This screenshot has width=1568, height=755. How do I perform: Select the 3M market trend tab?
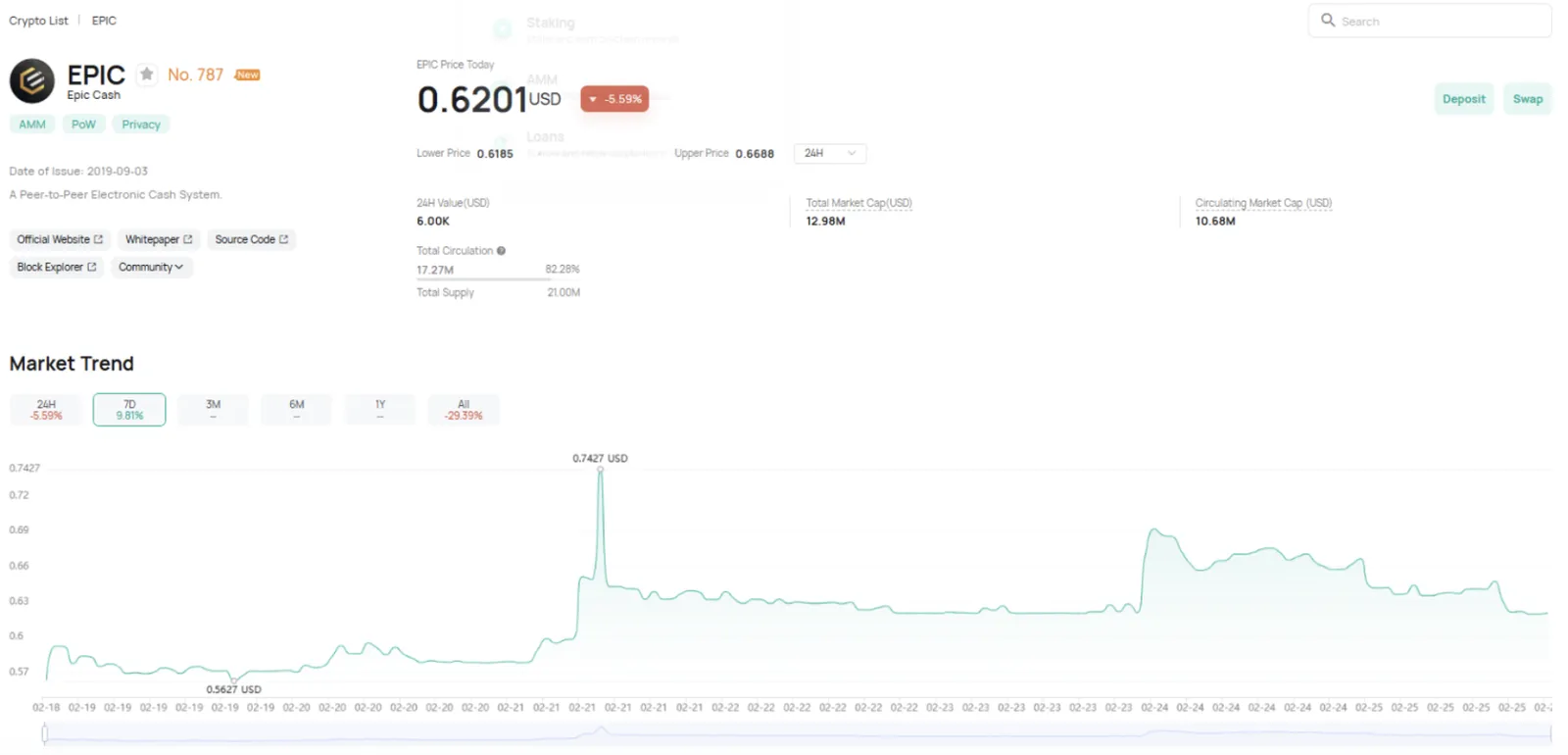[213, 410]
